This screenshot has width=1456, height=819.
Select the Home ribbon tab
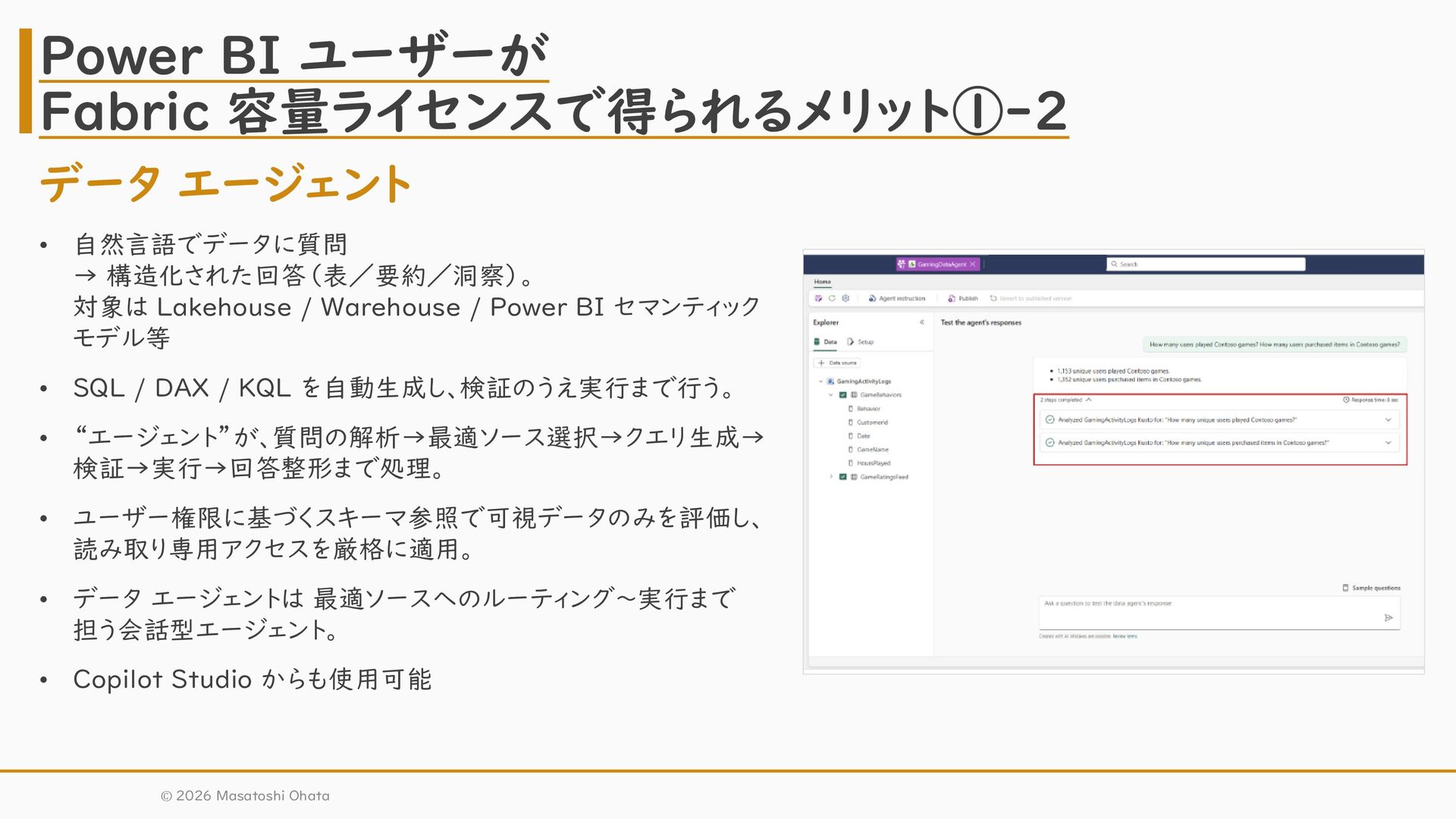point(822,281)
